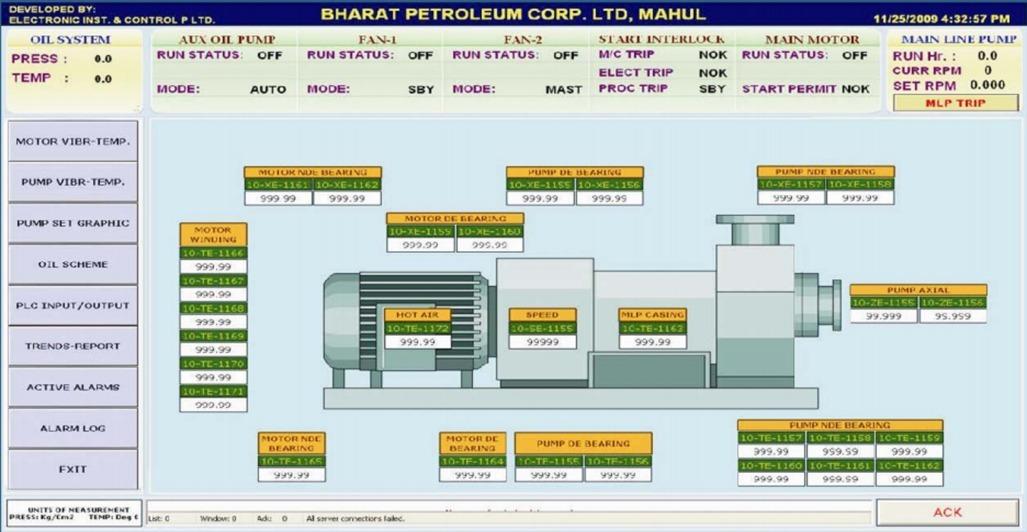This screenshot has height=532, width=1027.
Task: Click the 10-XE-1161 motor NDE bearing tag
Action: [x=278, y=185]
